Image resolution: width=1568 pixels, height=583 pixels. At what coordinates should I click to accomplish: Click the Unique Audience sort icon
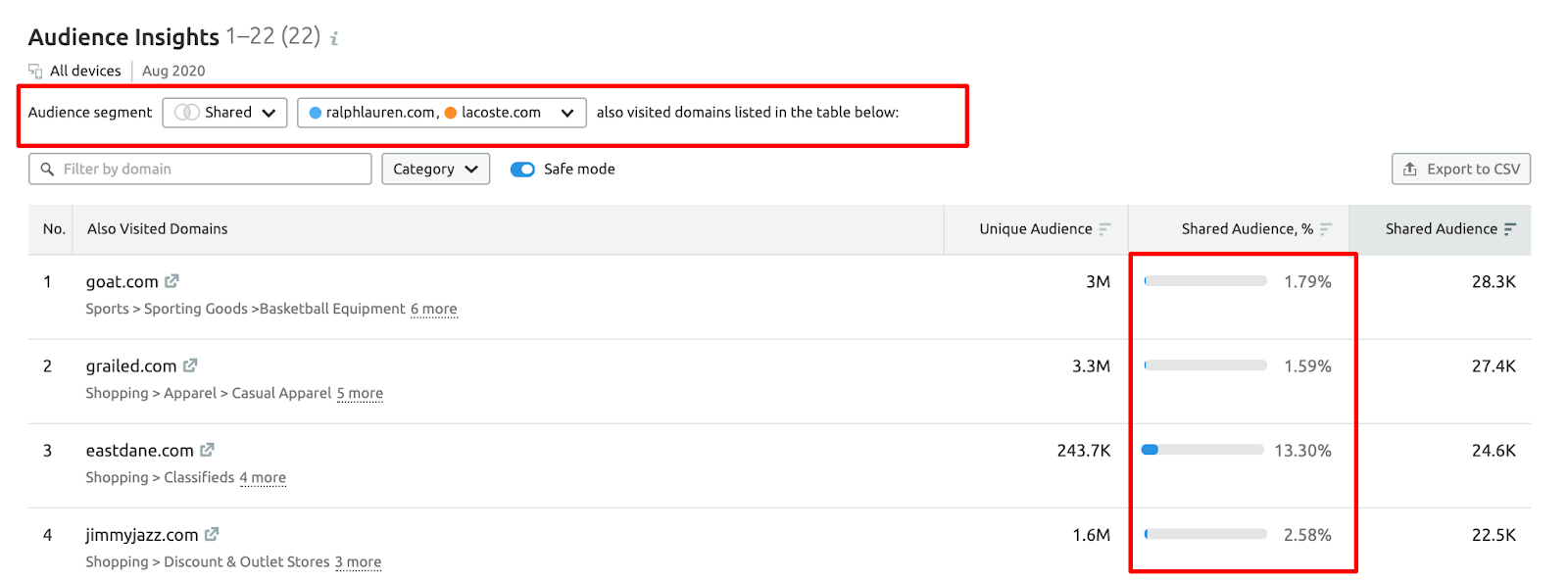1104,229
